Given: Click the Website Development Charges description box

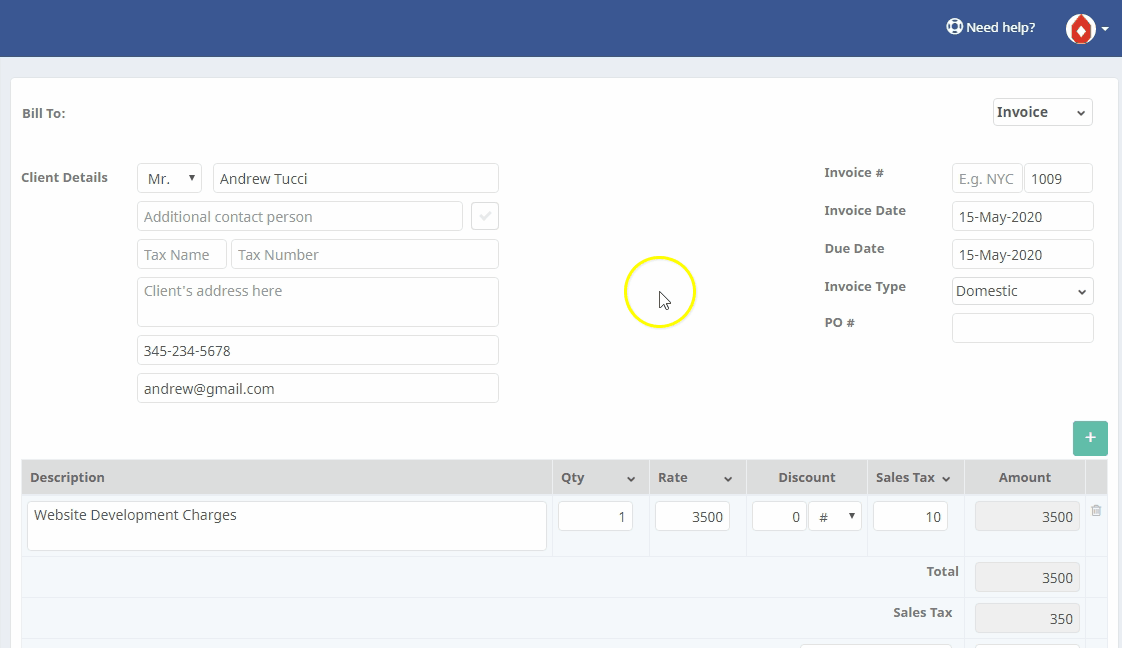Looking at the screenshot, I should 287,526.
